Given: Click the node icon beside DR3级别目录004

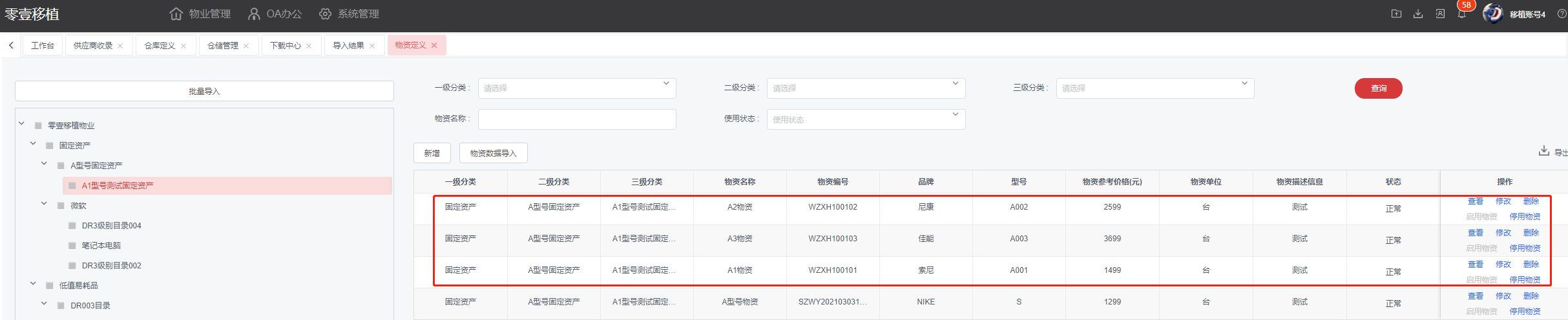Looking at the screenshot, I should click(72, 226).
